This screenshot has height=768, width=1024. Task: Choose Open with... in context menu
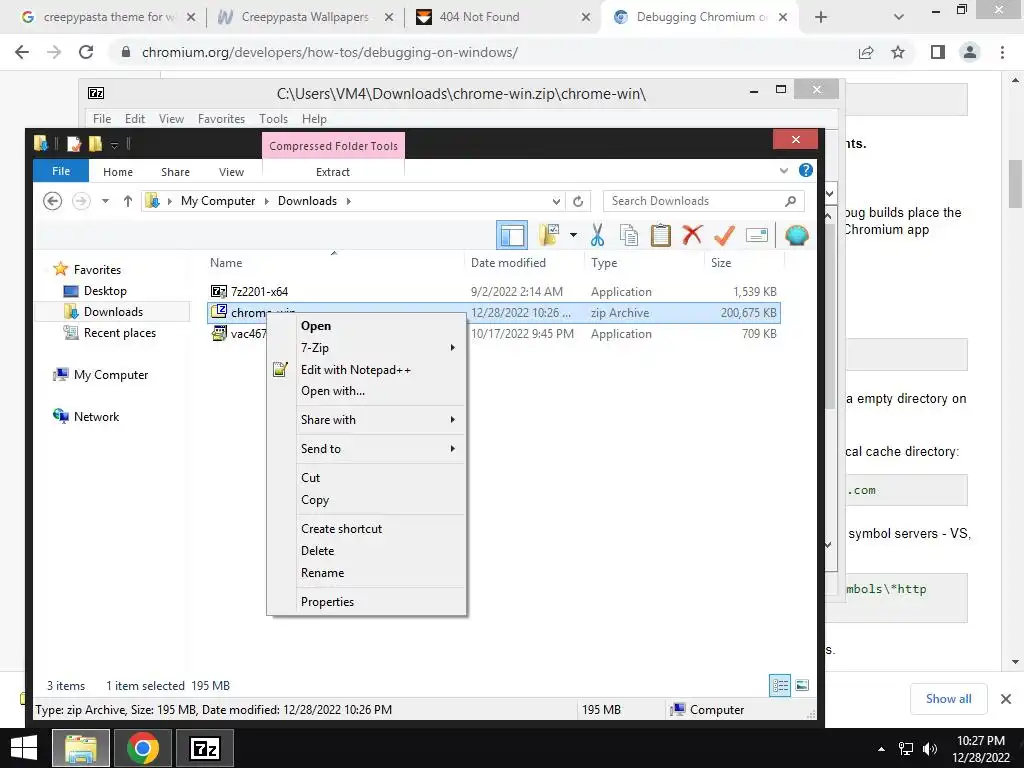click(x=368, y=391)
